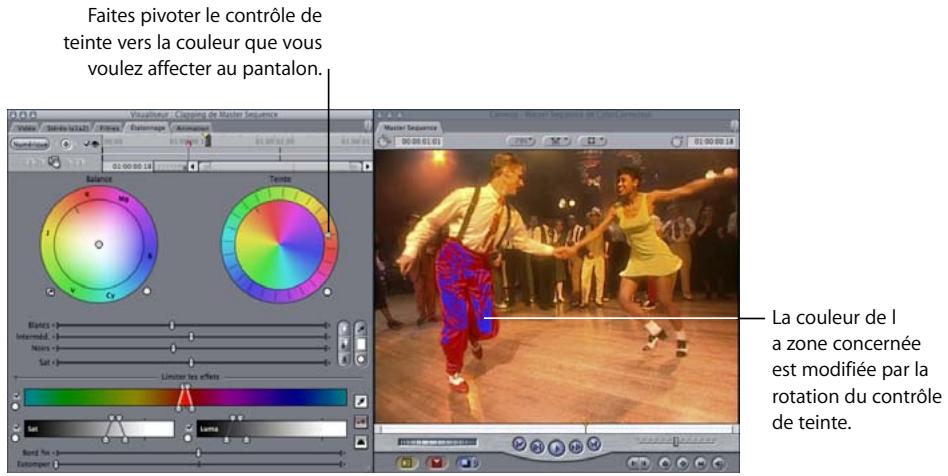
Task: Click the blue Replace edit button
Action: coord(466,463)
